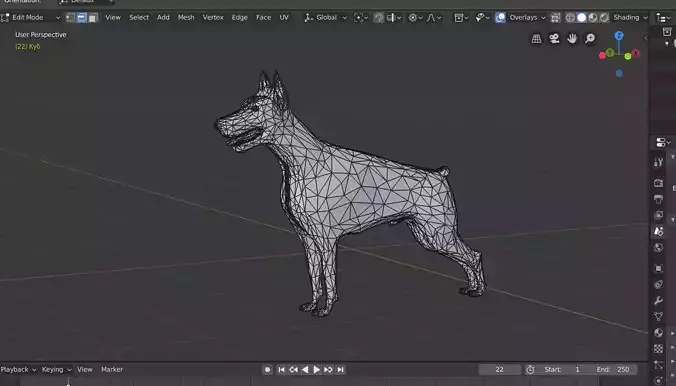Image resolution: width=676 pixels, height=386 pixels.
Task: Open the Keying dropdown in timeline
Action: (56, 370)
